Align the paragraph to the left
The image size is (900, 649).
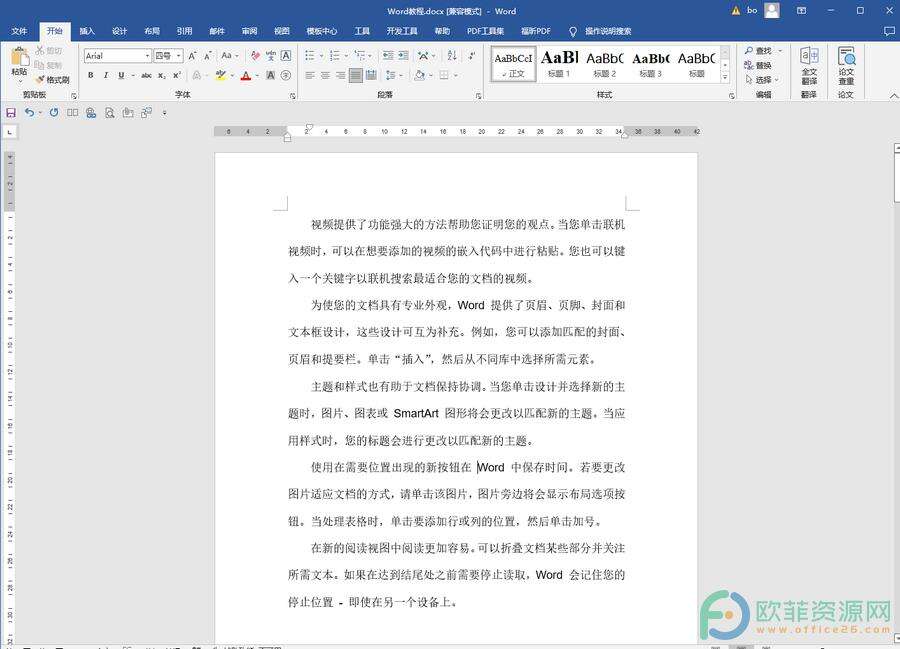pos(310,75)
